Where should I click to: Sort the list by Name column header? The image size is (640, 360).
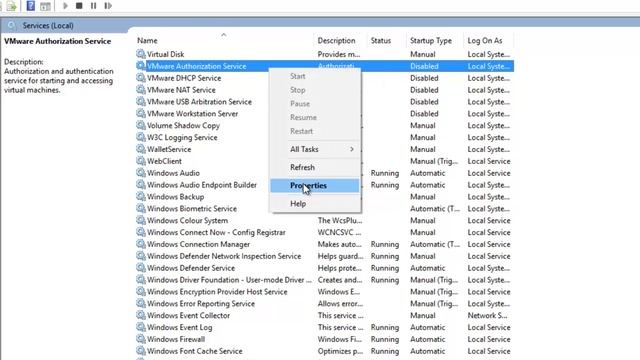pyautogui.click(x=147, y=40)
